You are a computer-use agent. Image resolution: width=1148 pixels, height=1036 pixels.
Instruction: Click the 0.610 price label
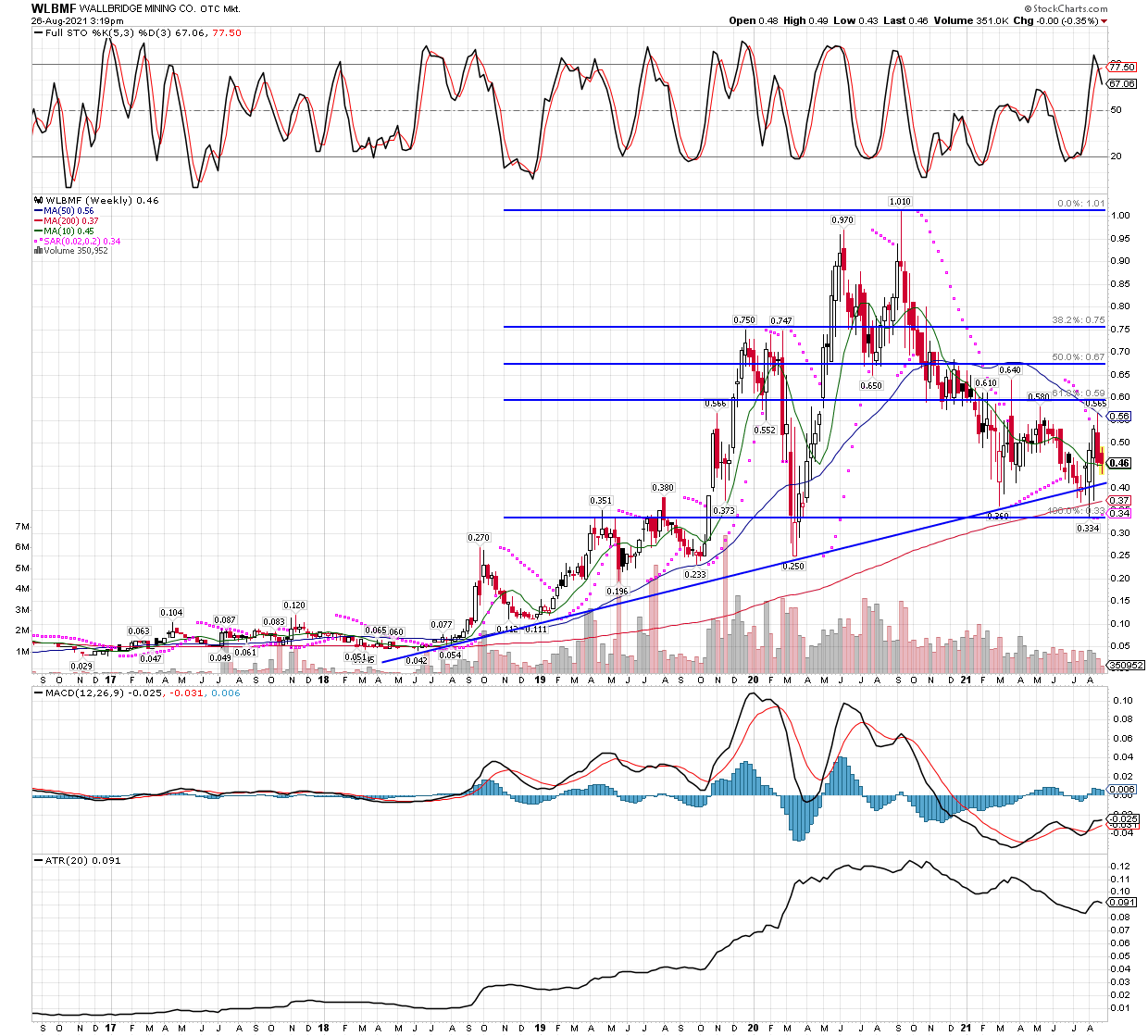click(x=986, y=383)
